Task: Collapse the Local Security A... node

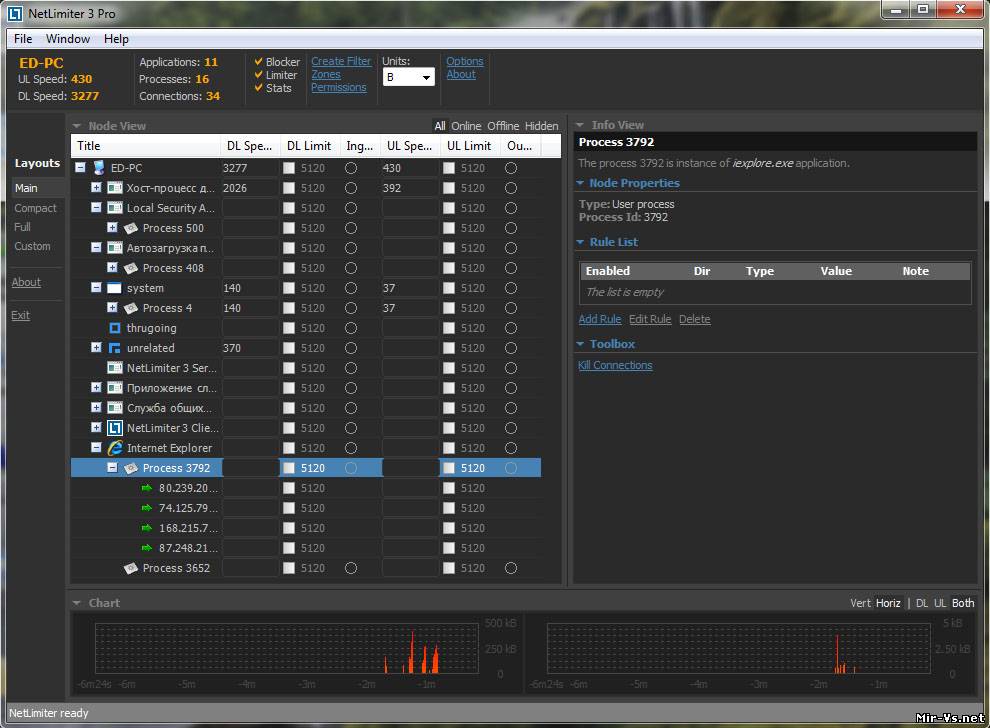Action: pos(96,208)
